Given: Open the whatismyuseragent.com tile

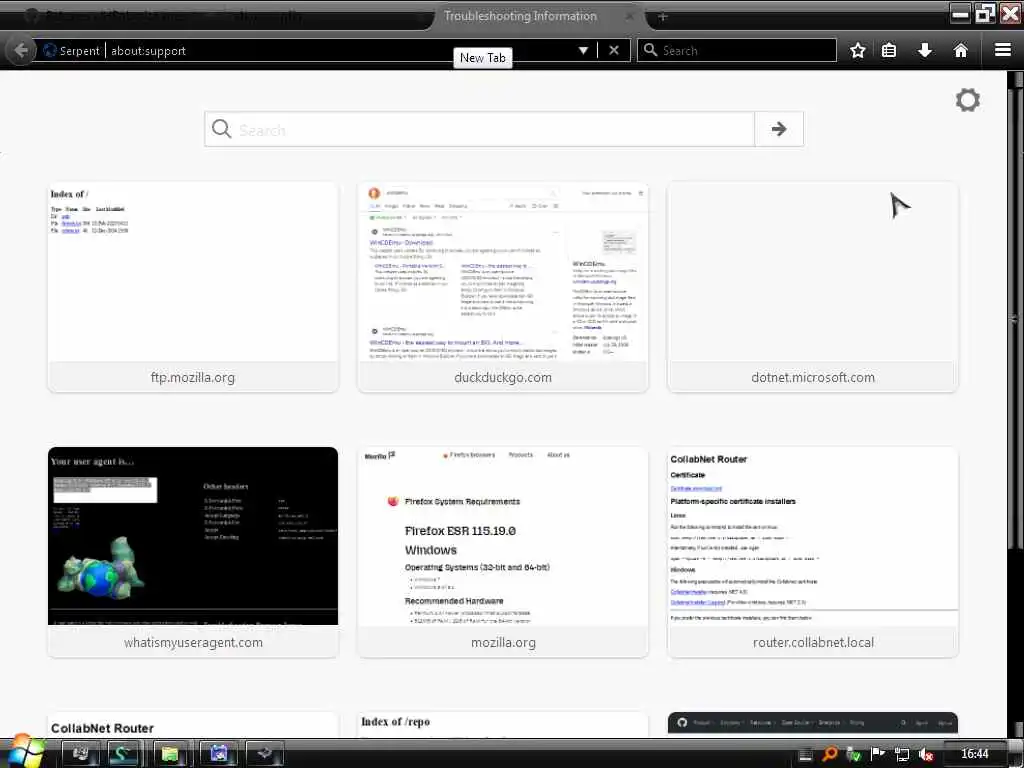Looking at the screenshot, I should coord(193,552).
